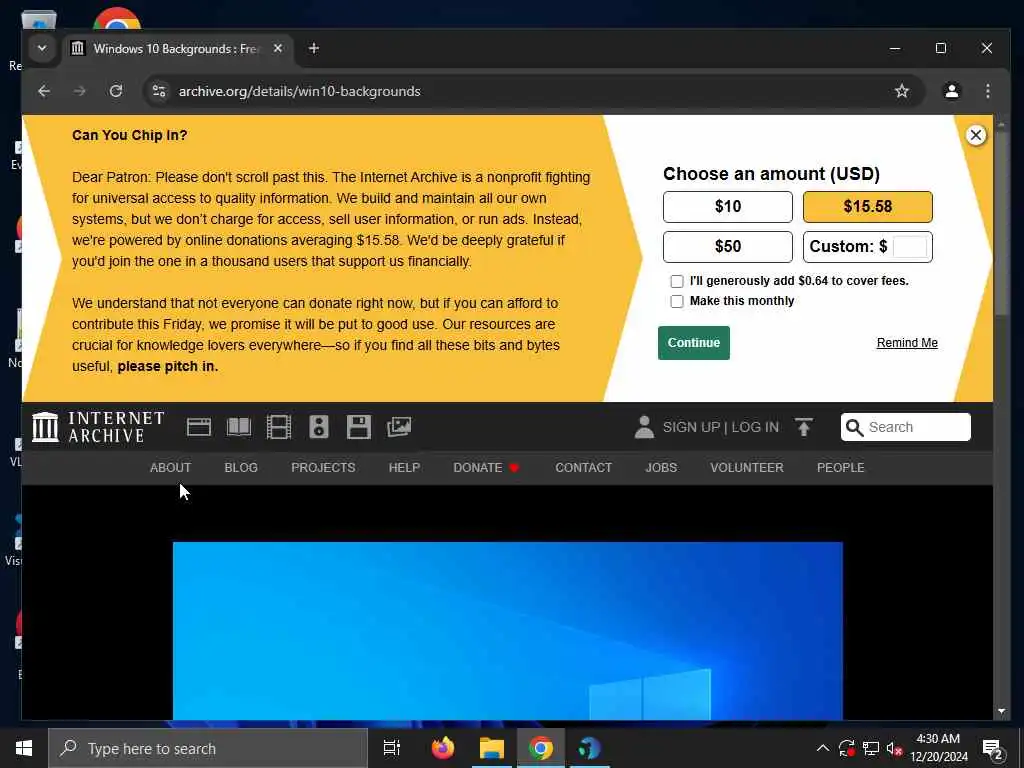Open the taskbar clock showing 4:30 AM
The width and height of the screenshot is (1024, 768).
click(938, 748)
